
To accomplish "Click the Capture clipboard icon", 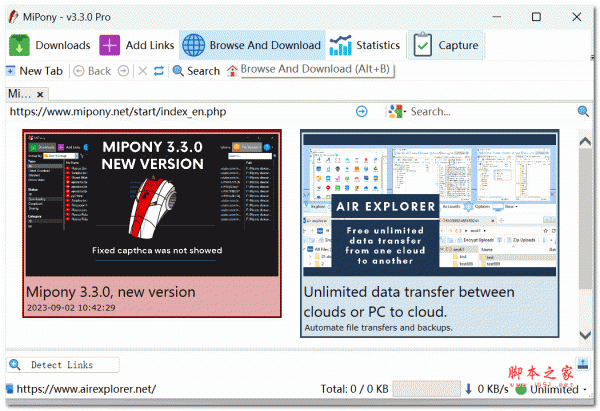I will 422,45.
